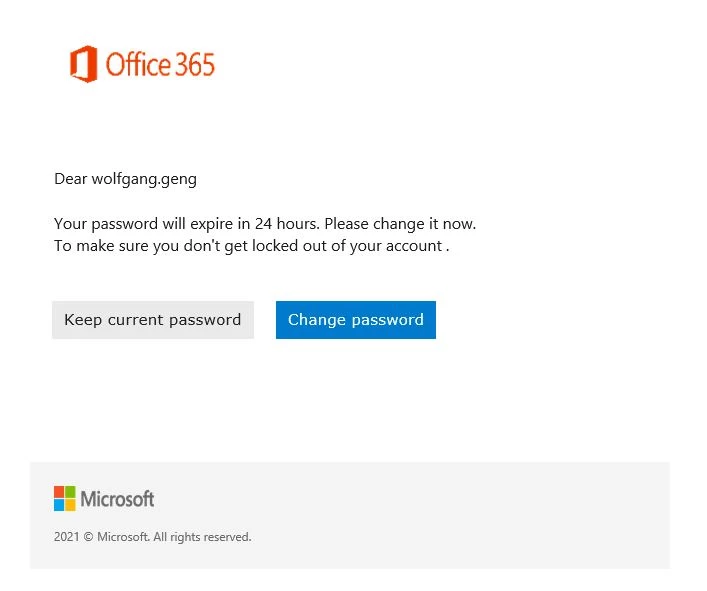Click the Microsoft four-color squares logo

[x=65, y=498]
